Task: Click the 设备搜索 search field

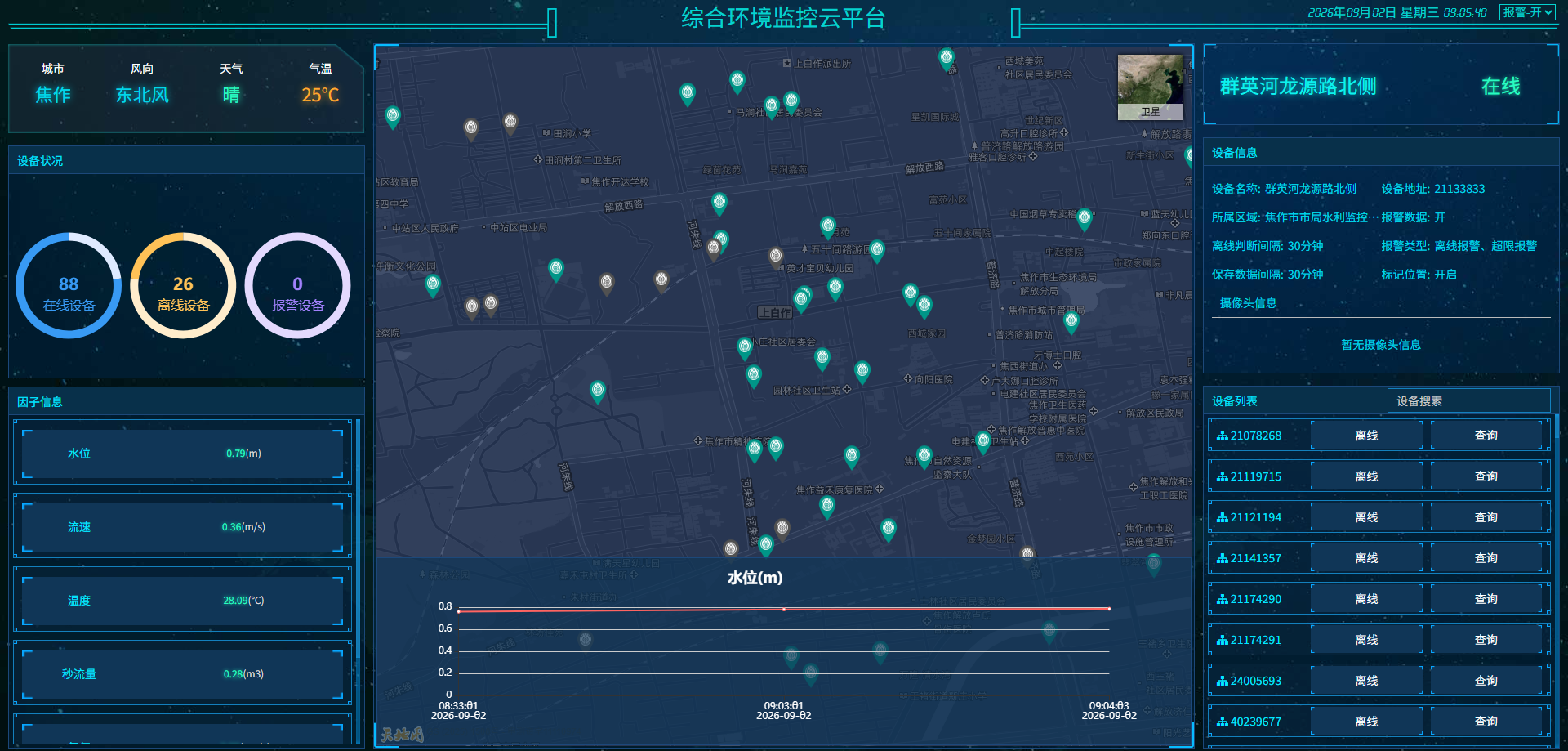Action: pos(1468,400)
